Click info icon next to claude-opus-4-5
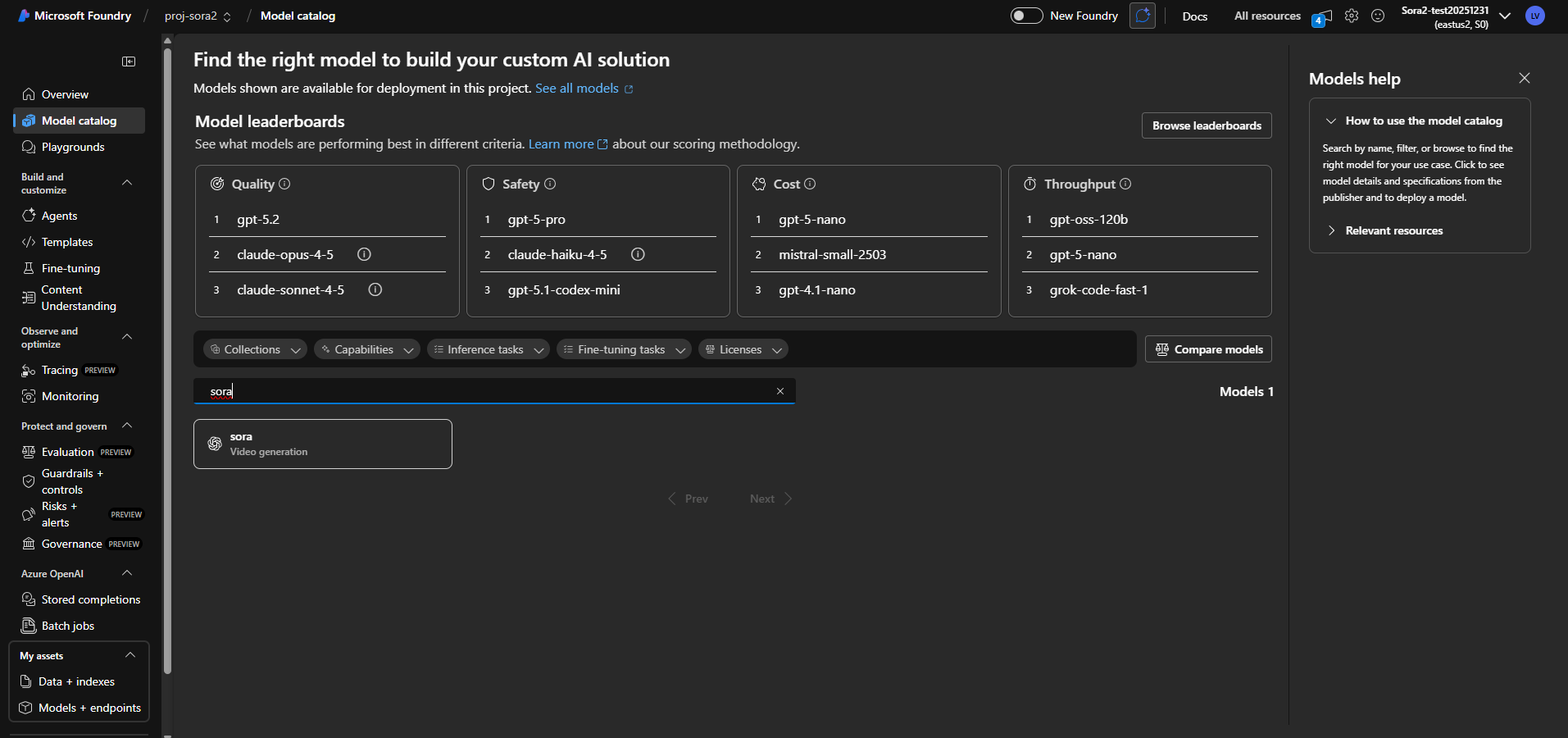This screenshot has height=738, width=1568. pos(365,254)
